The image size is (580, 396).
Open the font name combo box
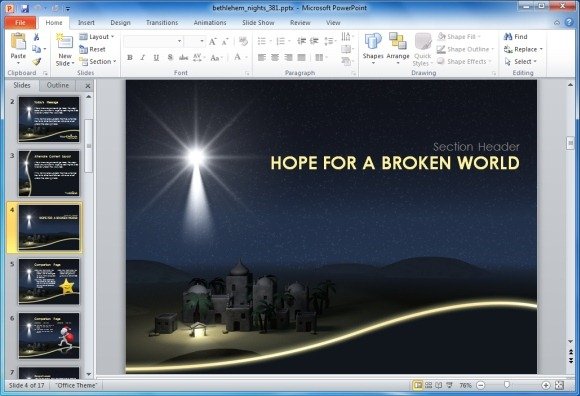tap(153, 41)
